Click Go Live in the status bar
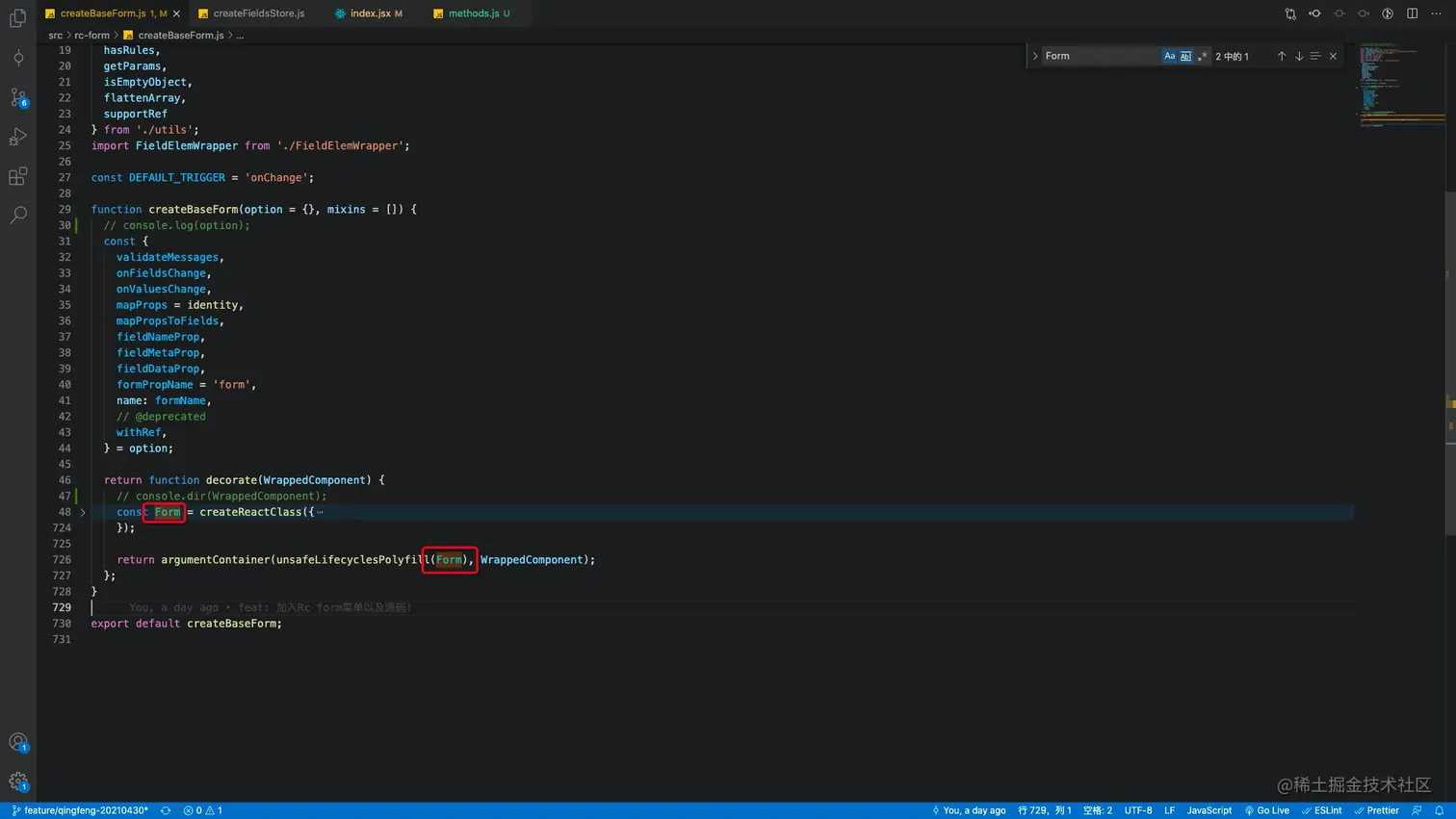Screen dimensions: 1456x819 tap(1266, 810)
